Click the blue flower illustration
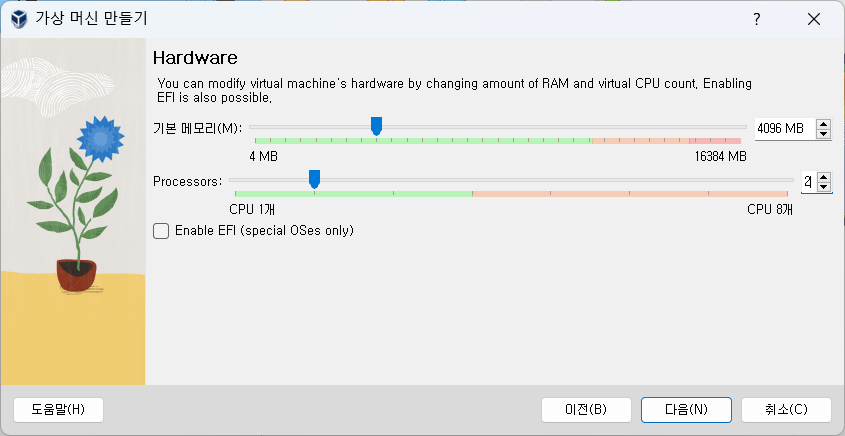This screenshot has height=436, width=845. click(101, 139)
